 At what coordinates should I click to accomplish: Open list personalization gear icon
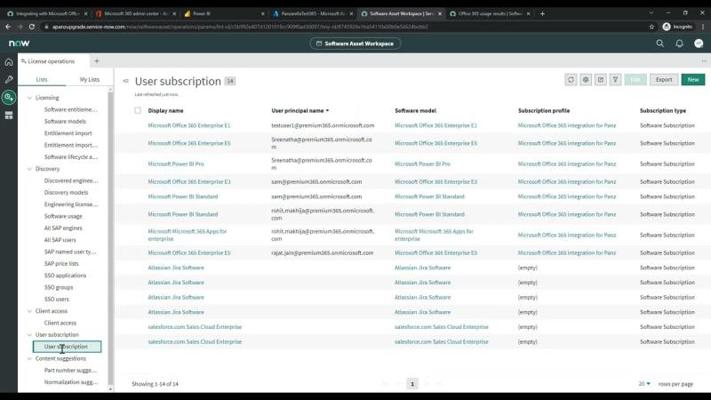tap(585, 79)
